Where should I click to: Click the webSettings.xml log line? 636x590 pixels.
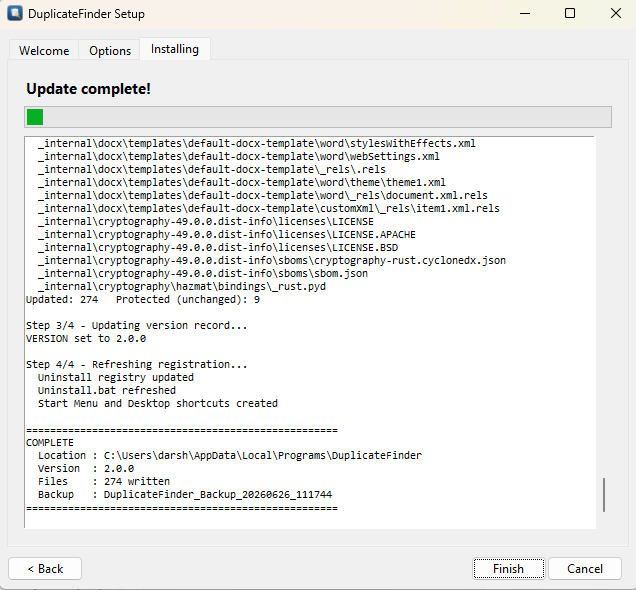point(238,157)
